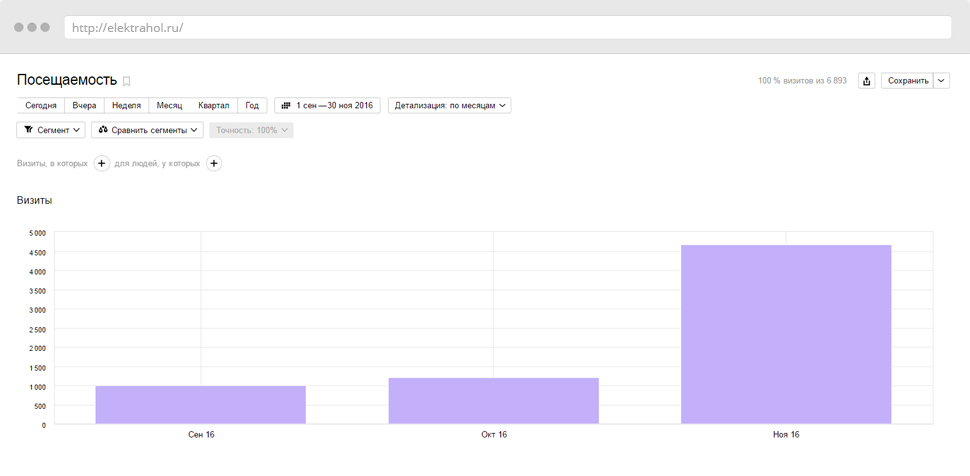Open the Сегмент dropdown
This screenshot has width=970, height=476.
[51, 130]
